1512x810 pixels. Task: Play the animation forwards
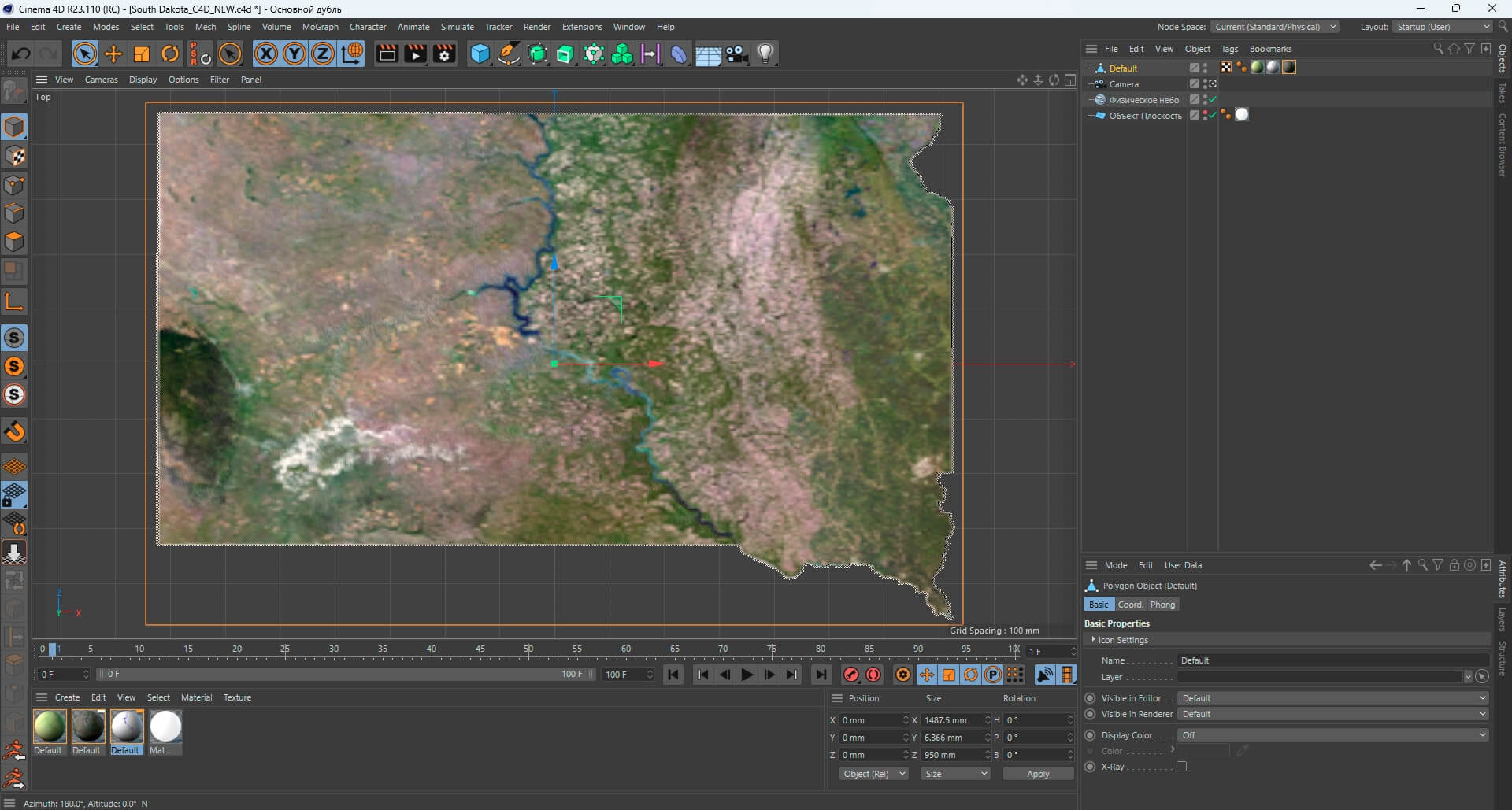point(747,675)
